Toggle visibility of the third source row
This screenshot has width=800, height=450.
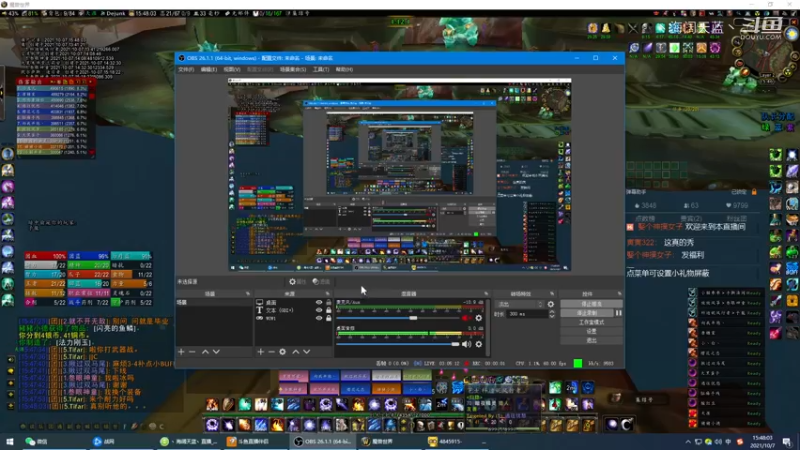(x=319, y=318)
